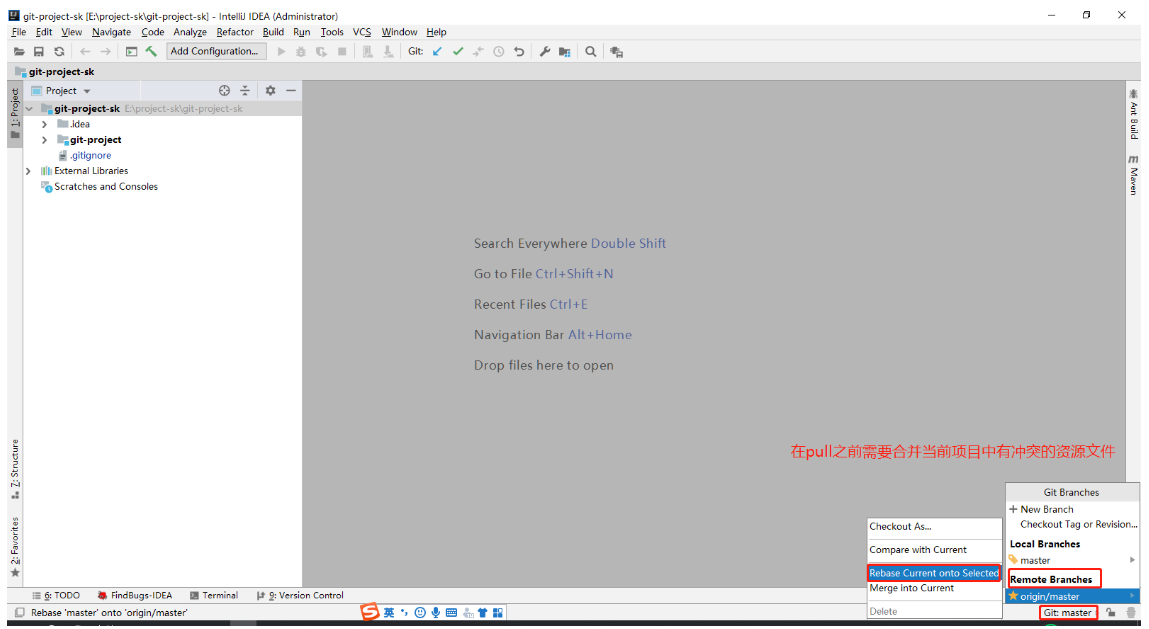Open Settings via the wrench icon

[544, 51]
